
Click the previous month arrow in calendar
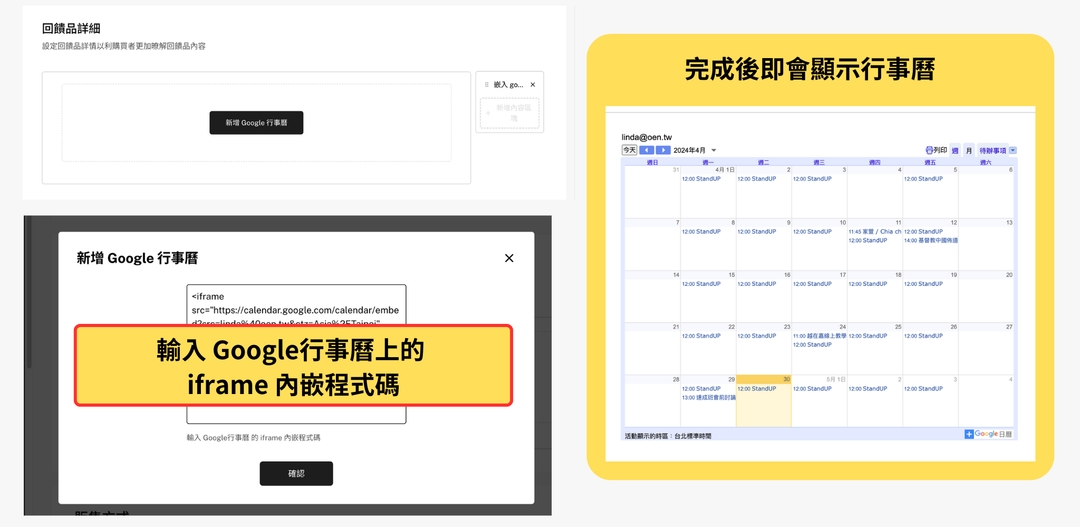pyautogui.click(x=647, y=150)
